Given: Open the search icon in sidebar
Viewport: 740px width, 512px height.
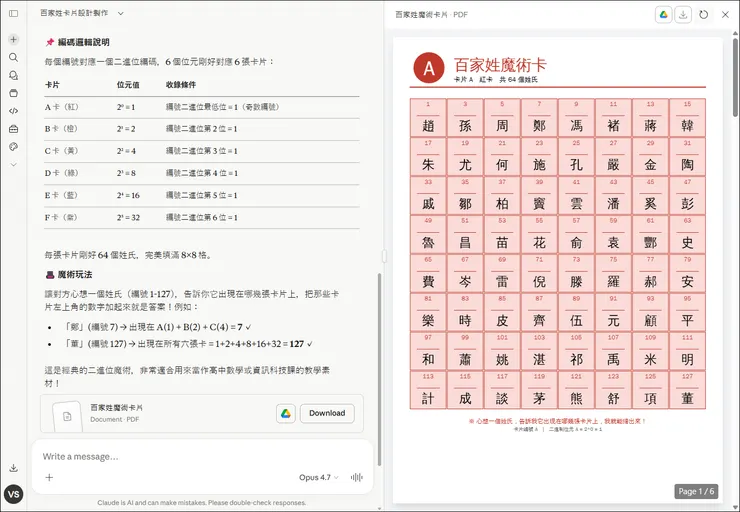Looking at the screenshot, I should [x=14, y=57].
